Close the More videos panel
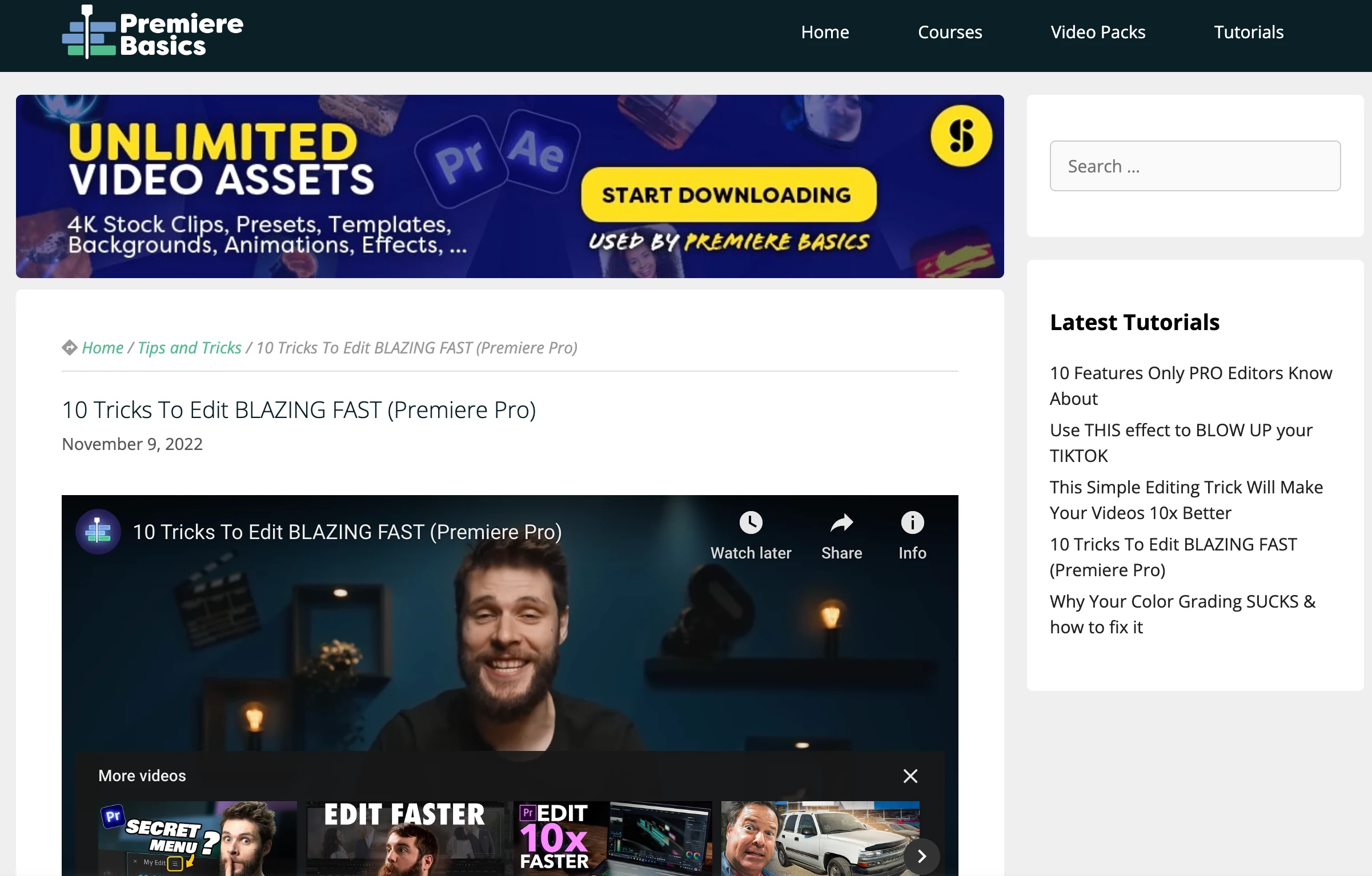The image size is (1372, 876). coord(910,775)
